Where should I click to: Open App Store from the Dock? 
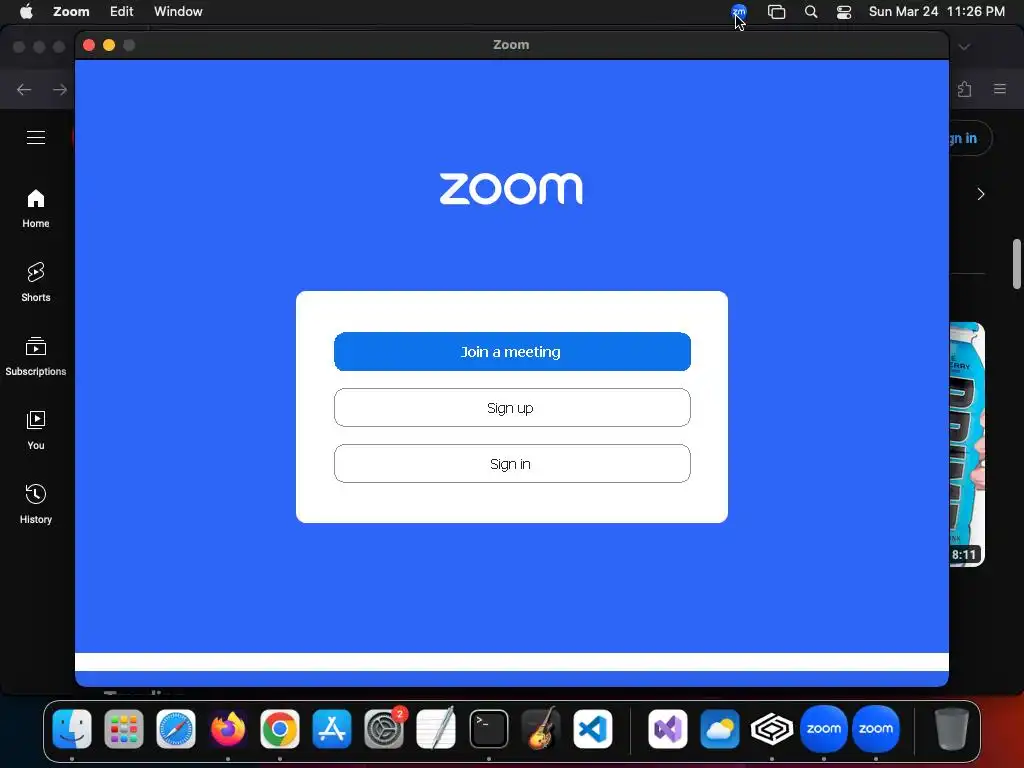point(332,729)
